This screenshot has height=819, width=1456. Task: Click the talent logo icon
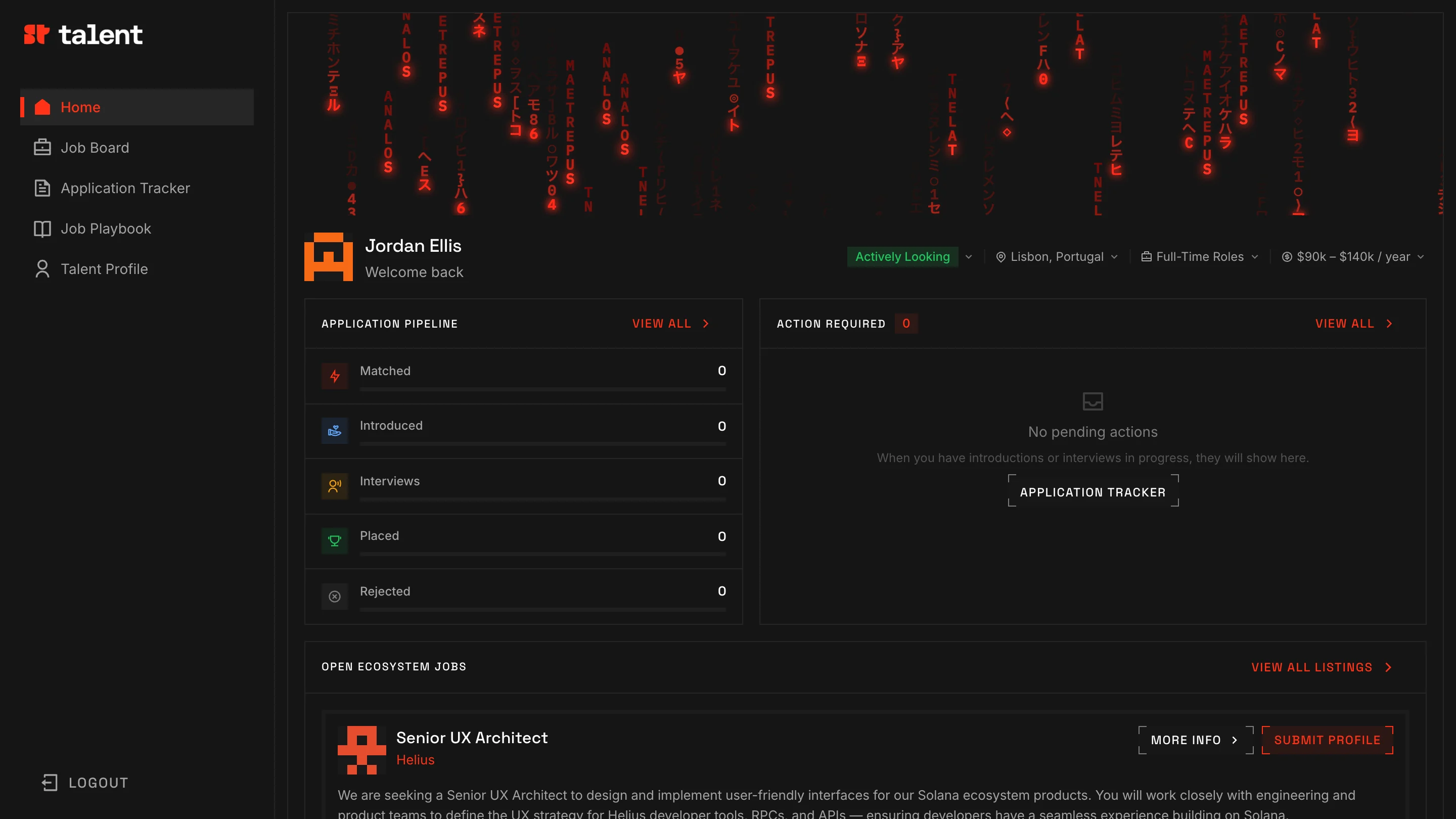[x=37, y=34]
